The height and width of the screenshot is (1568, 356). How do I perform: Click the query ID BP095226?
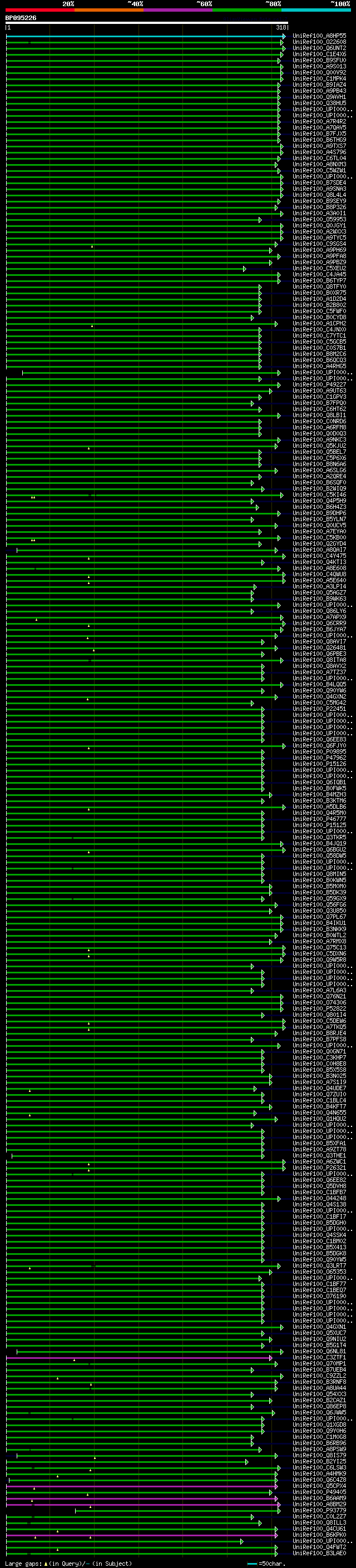pos(21,18)
